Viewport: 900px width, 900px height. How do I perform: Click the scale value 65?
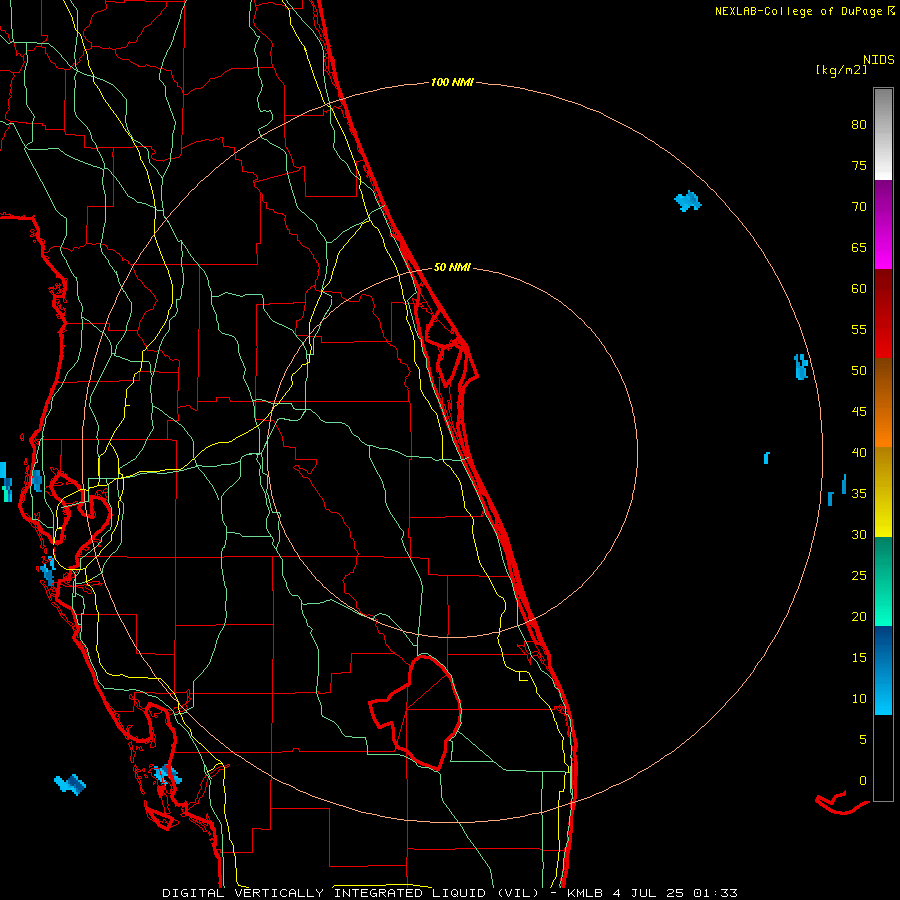(859, 248)
